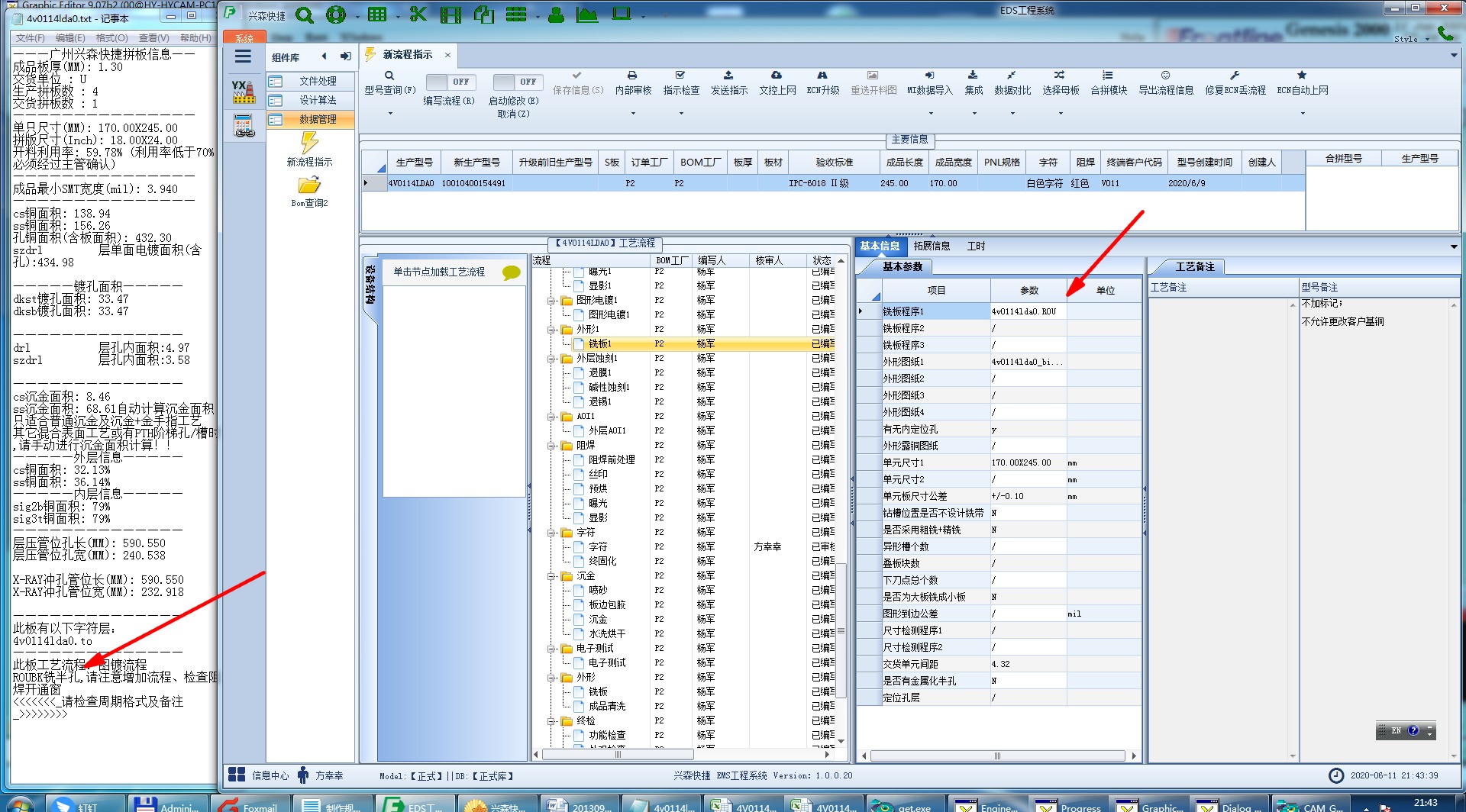
Task: Click the green film strip icon
Action: coord(450,14)
